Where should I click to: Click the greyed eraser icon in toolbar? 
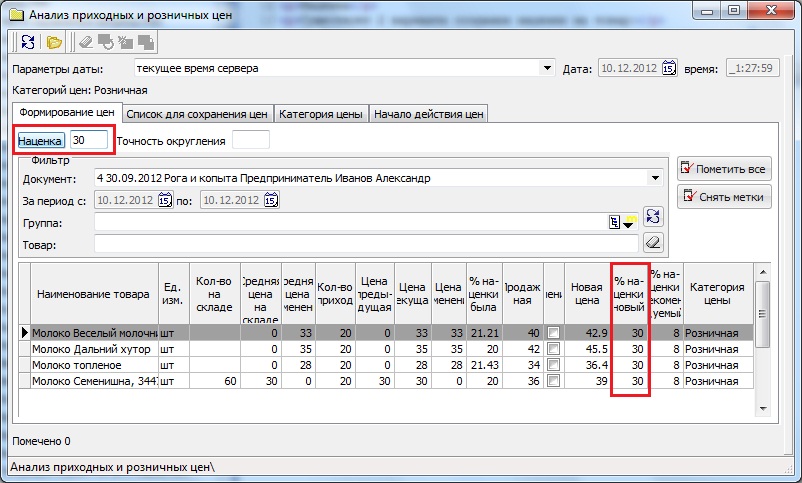[x=86, y=42]
